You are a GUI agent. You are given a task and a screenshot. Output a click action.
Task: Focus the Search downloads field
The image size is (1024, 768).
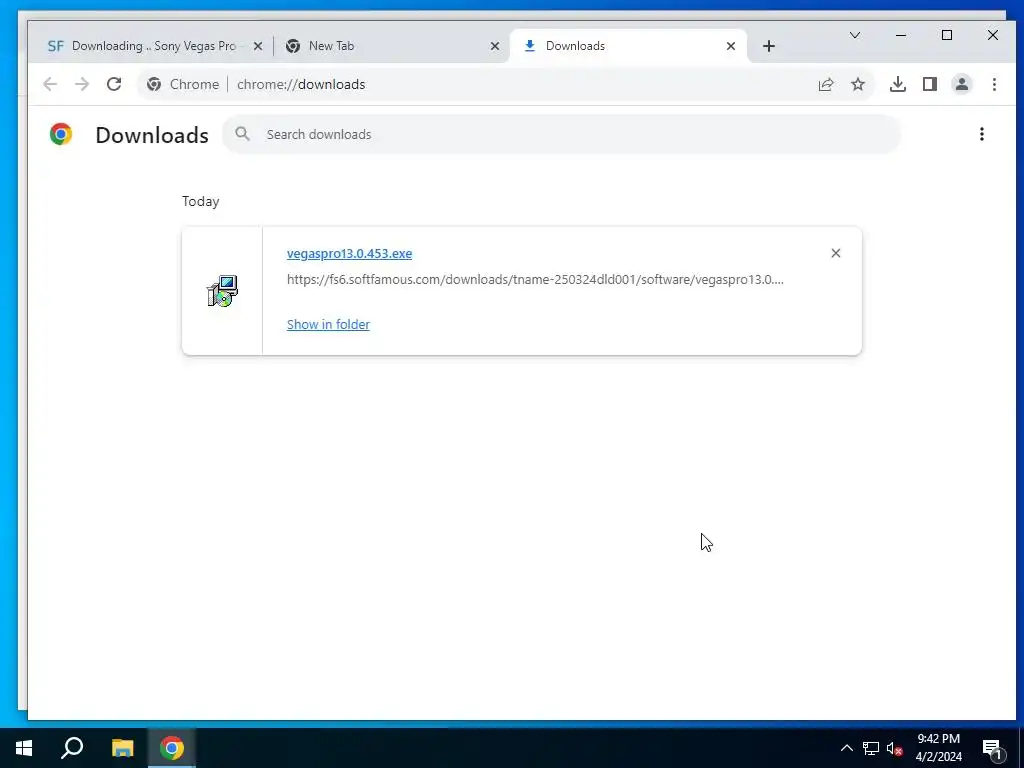tap(562, 134)
